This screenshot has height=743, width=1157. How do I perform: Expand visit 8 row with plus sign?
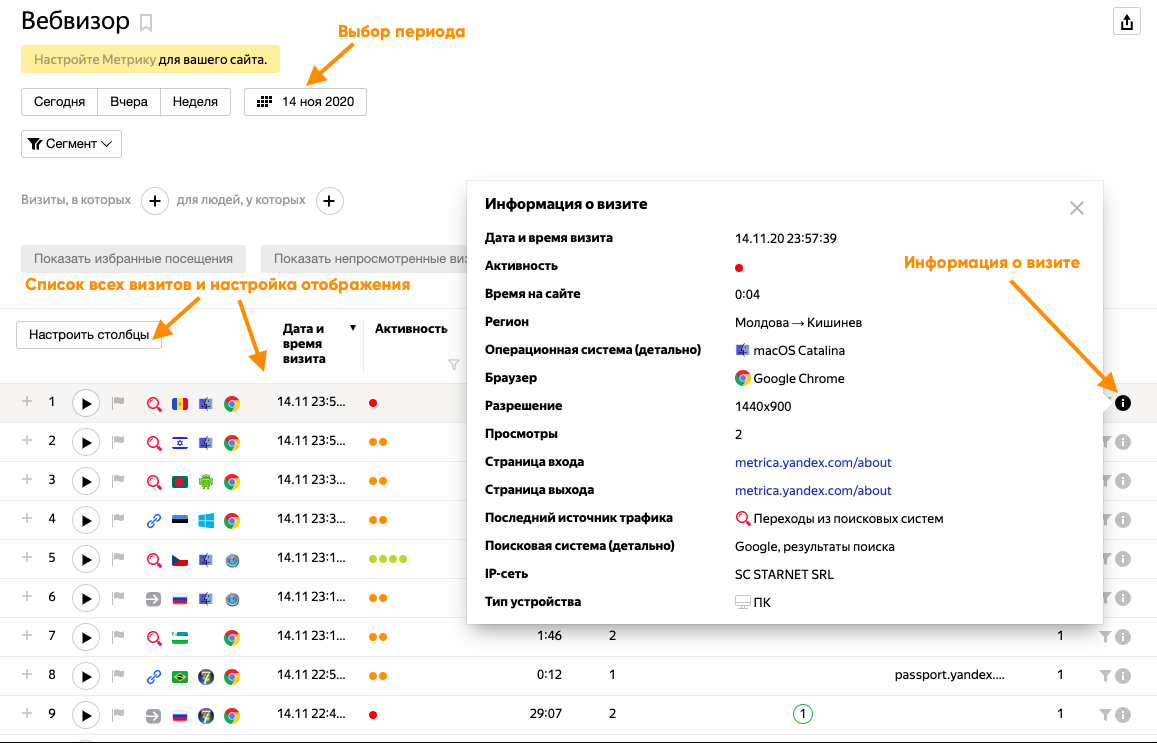click(x=27, y=674)
